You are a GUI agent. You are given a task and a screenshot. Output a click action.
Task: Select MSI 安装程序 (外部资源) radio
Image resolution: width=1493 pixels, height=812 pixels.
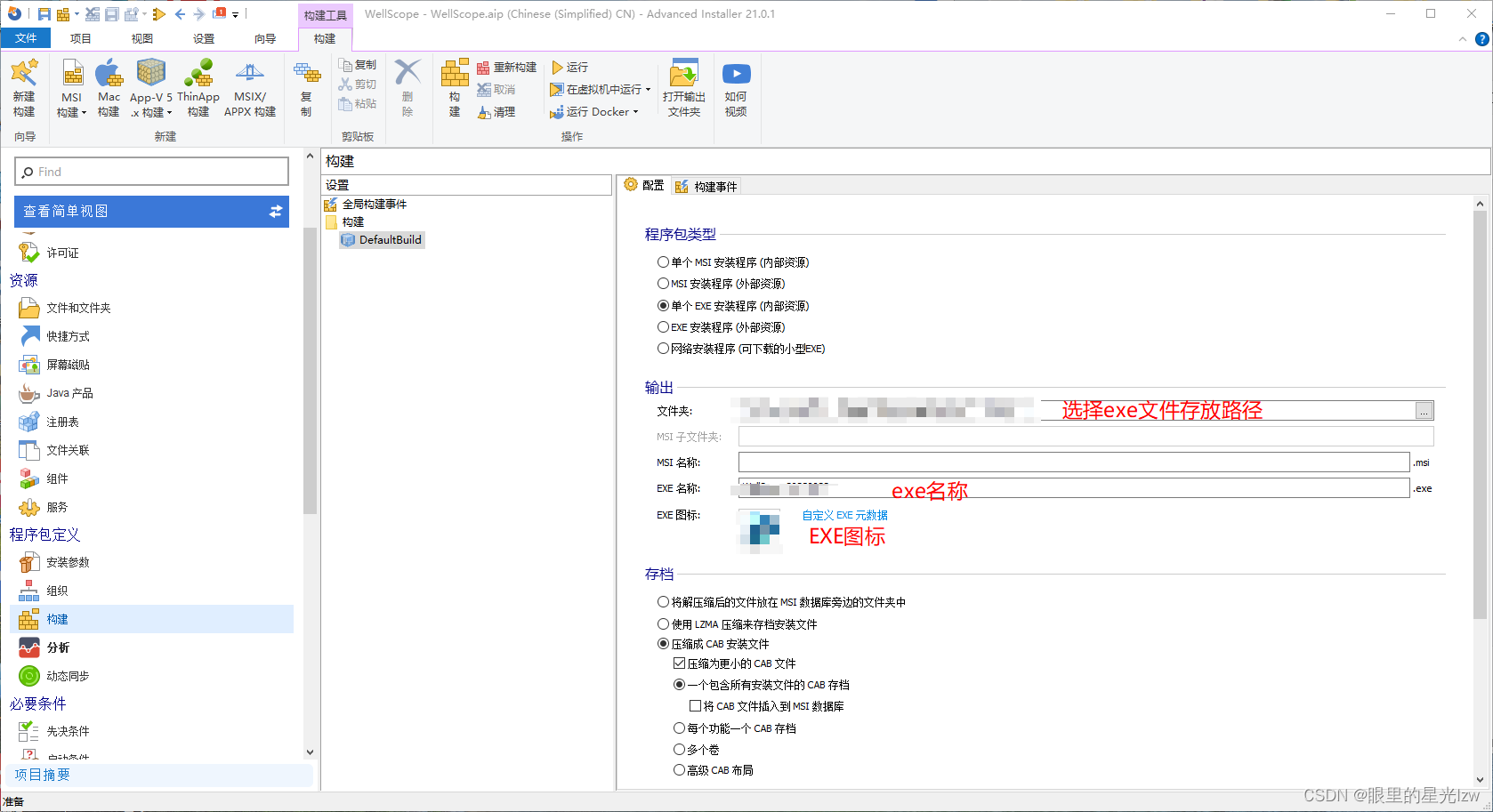(x=663, y=284)
